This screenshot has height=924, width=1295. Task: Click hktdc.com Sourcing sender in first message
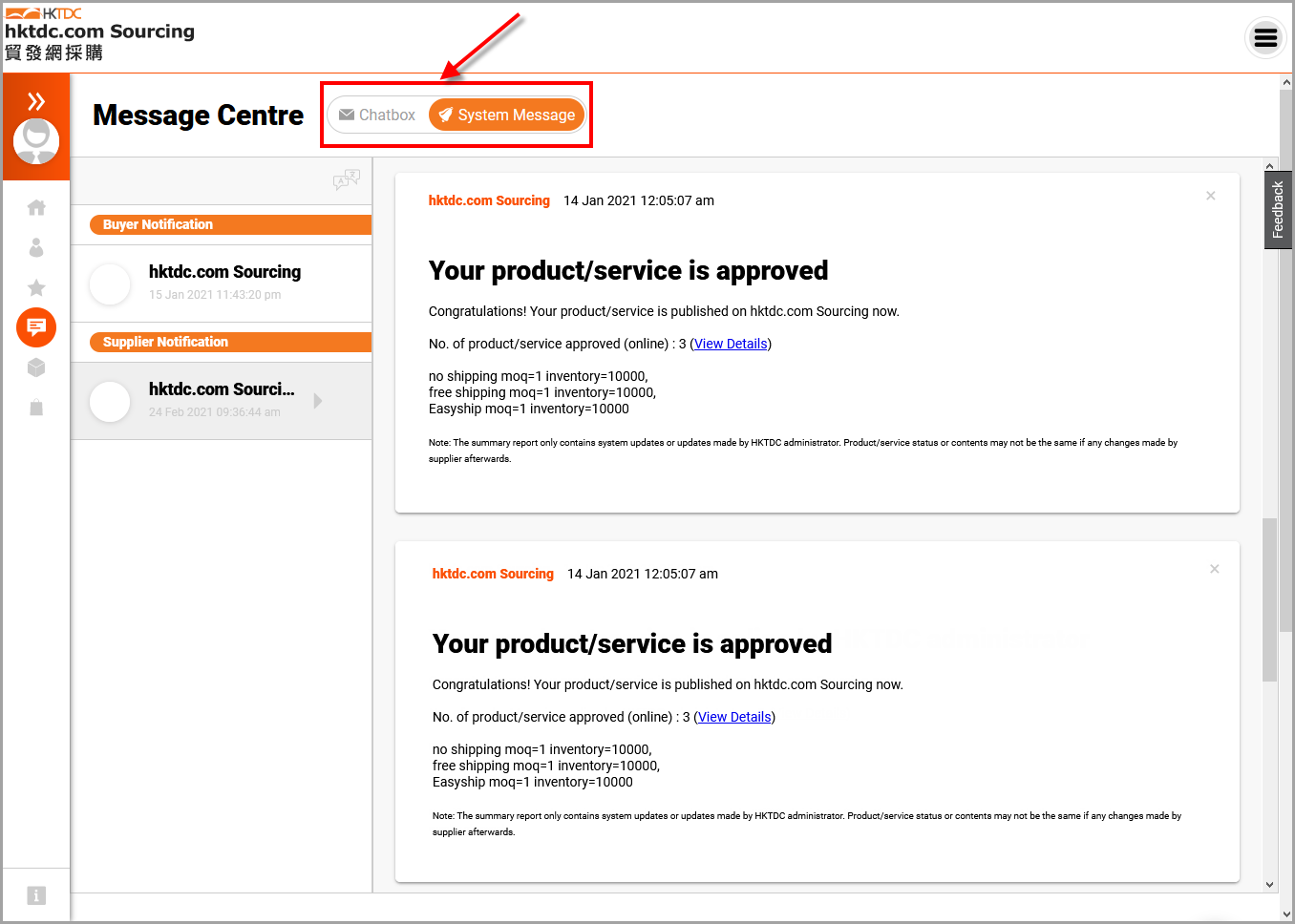[489, 200]
